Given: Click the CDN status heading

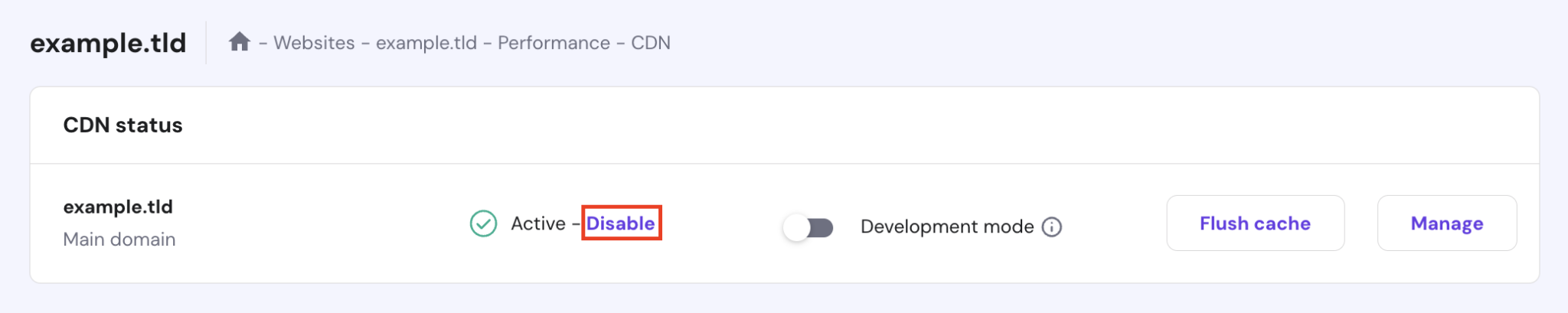Looking at the screenshot, I should [122, 126].
